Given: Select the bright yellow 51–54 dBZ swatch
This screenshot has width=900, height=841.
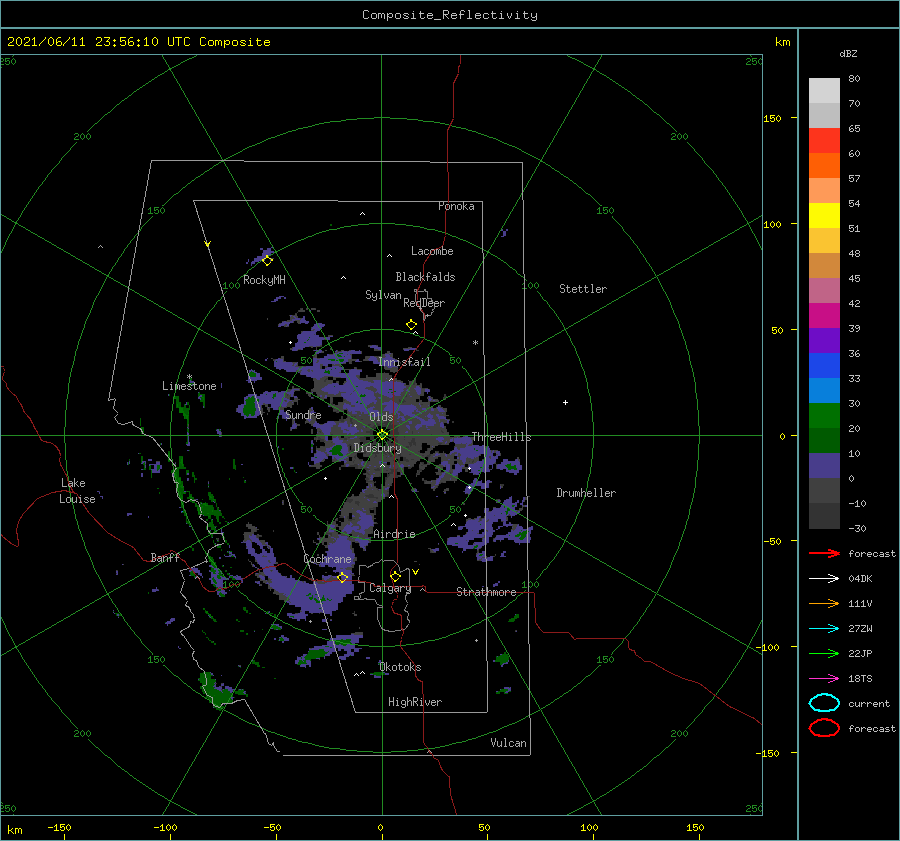Looking at the screenshot, I should (x=824, y=215).
